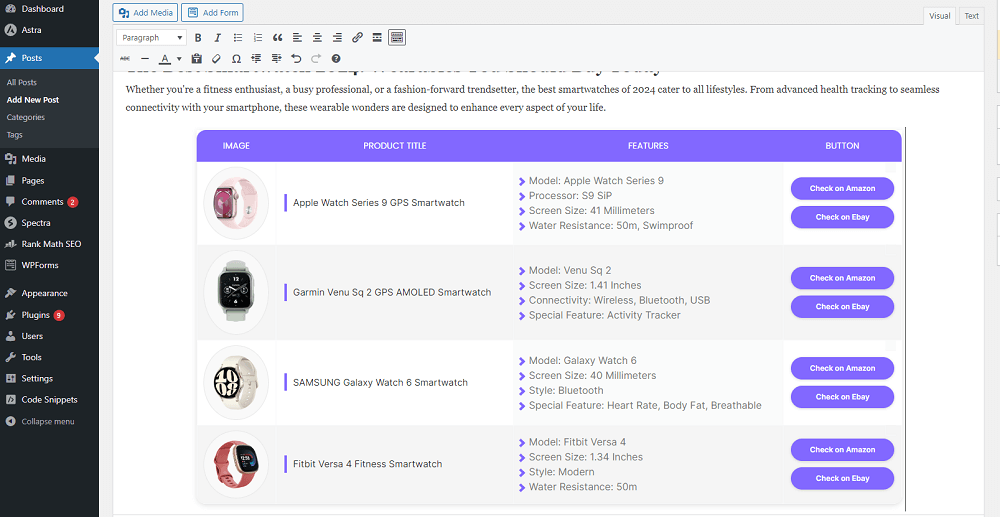Screen dimensions: 1000x517
Task: Go to All Posts
Action: tap(22, 82)
